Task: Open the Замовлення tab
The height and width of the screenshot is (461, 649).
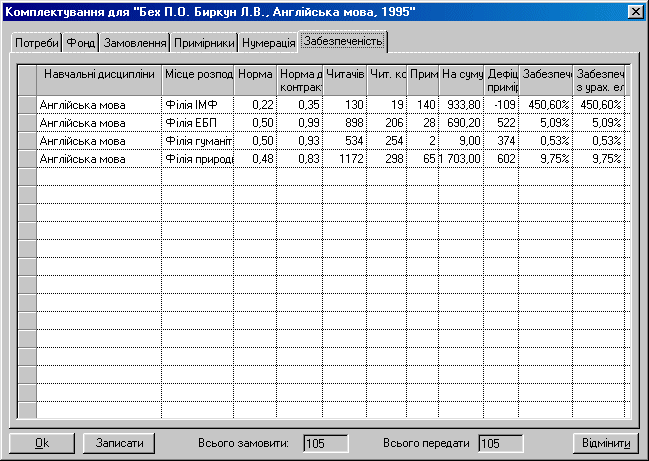Action: (135, 43)
